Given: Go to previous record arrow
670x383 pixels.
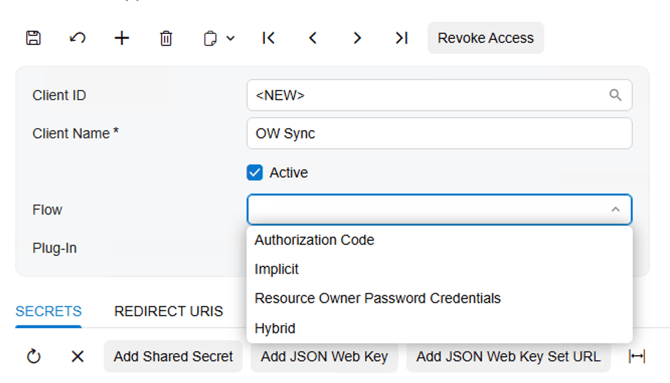Looking at the screenshot, I should tap(313, 38).
